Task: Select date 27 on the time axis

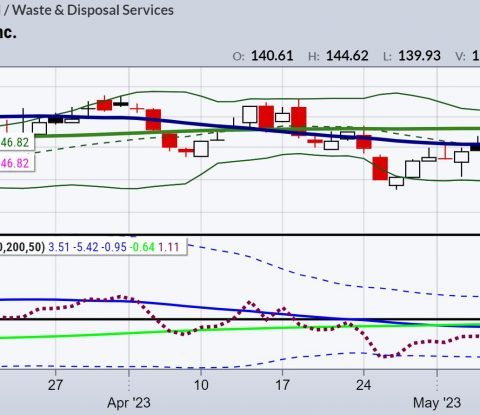Action: click(55, 385)
